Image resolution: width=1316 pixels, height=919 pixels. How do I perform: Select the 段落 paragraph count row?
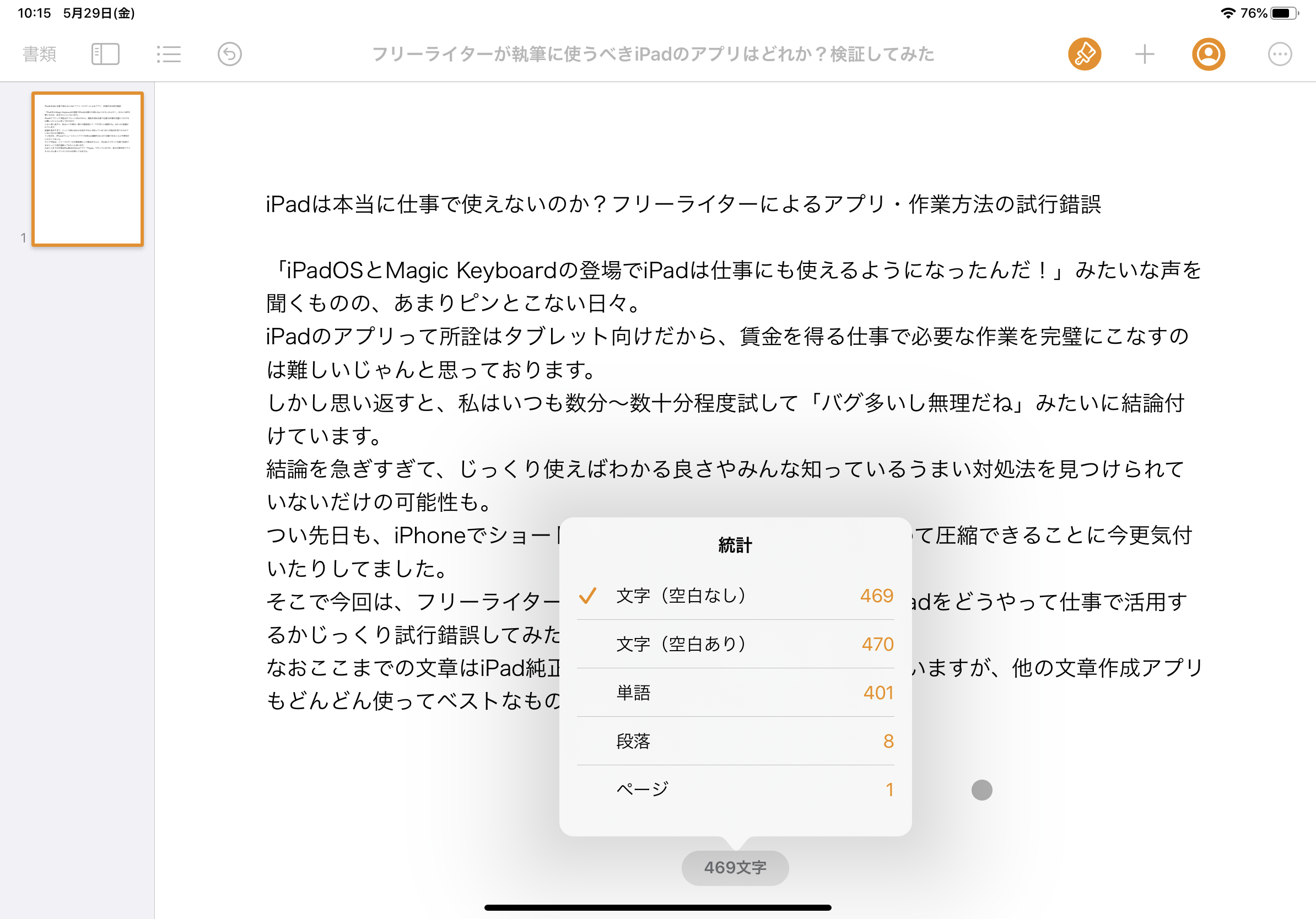pos(735,741)
